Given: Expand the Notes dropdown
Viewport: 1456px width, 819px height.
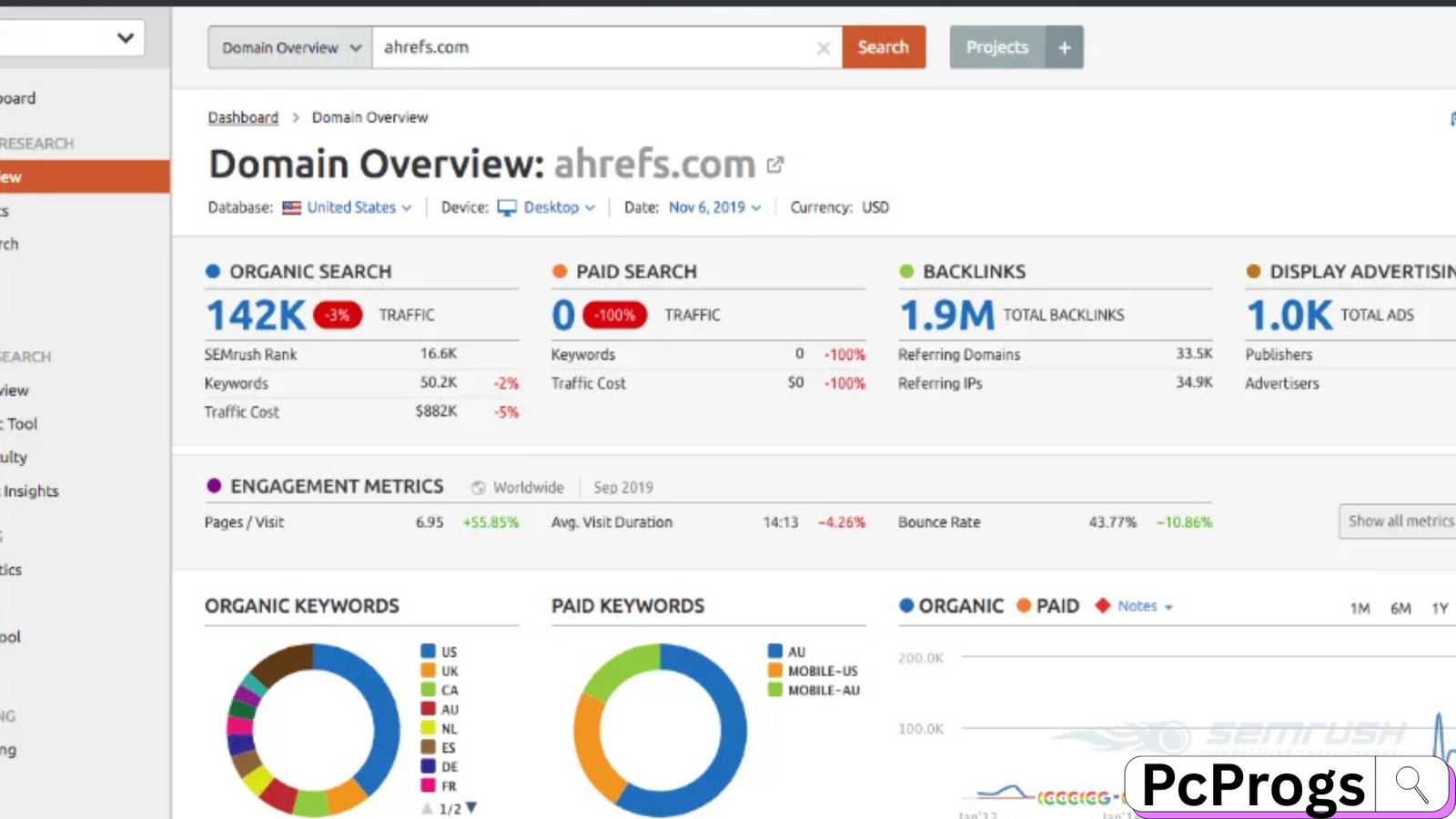Looking at the screenshot, I should point(1145,606).
